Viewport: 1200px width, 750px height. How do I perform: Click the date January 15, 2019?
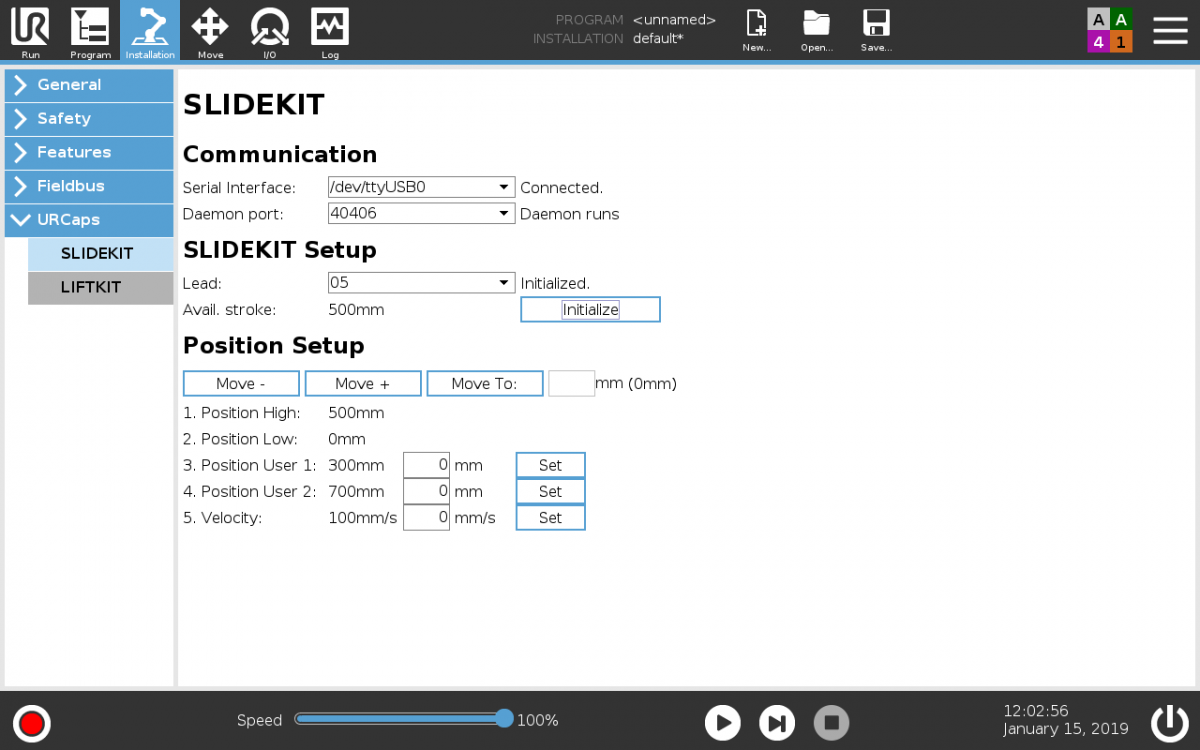[x=1066, y=729]
